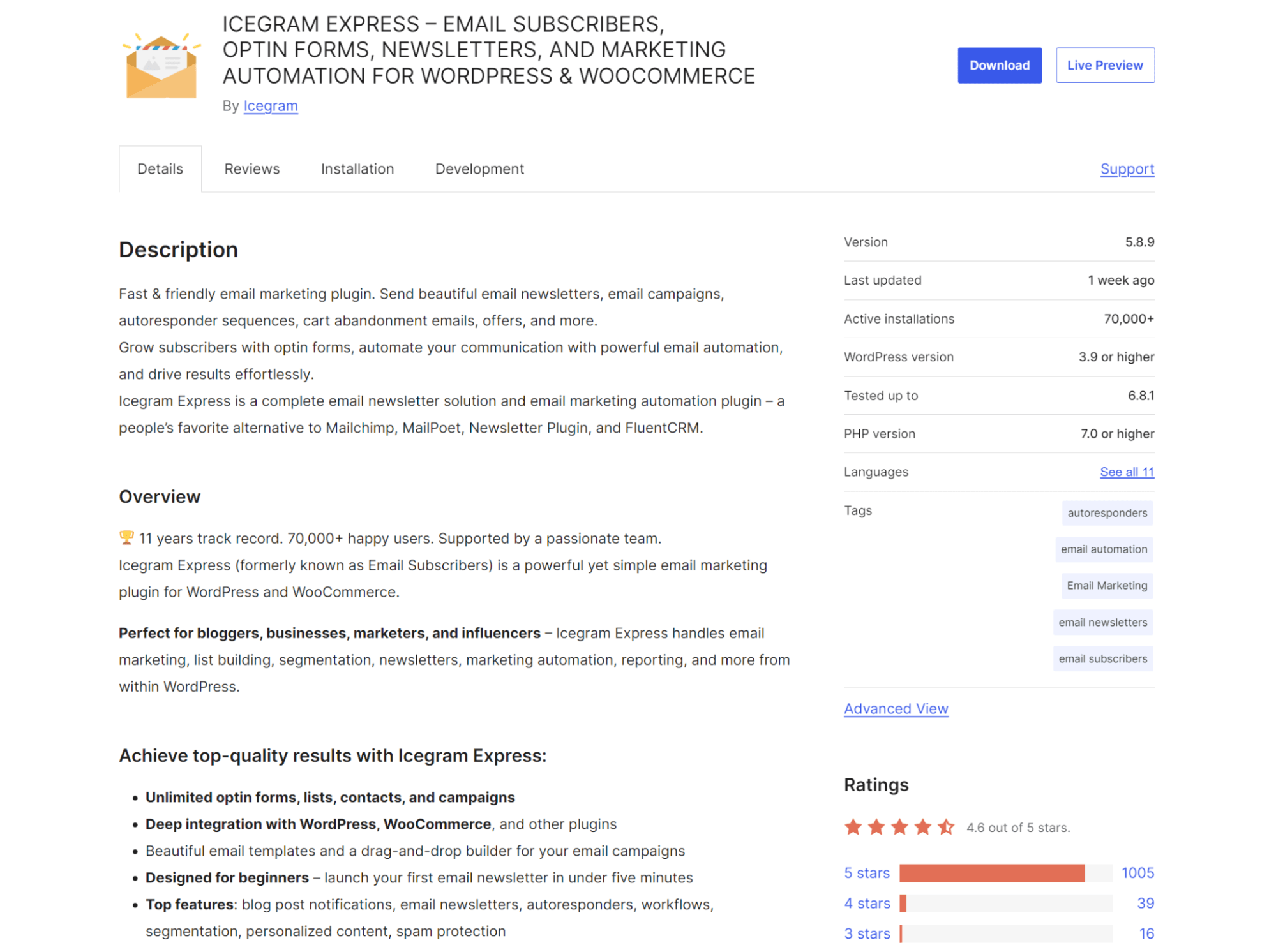Click the 5 stars rating link
The width and height of the screenshot is (1276, 952).
(866, 873)
